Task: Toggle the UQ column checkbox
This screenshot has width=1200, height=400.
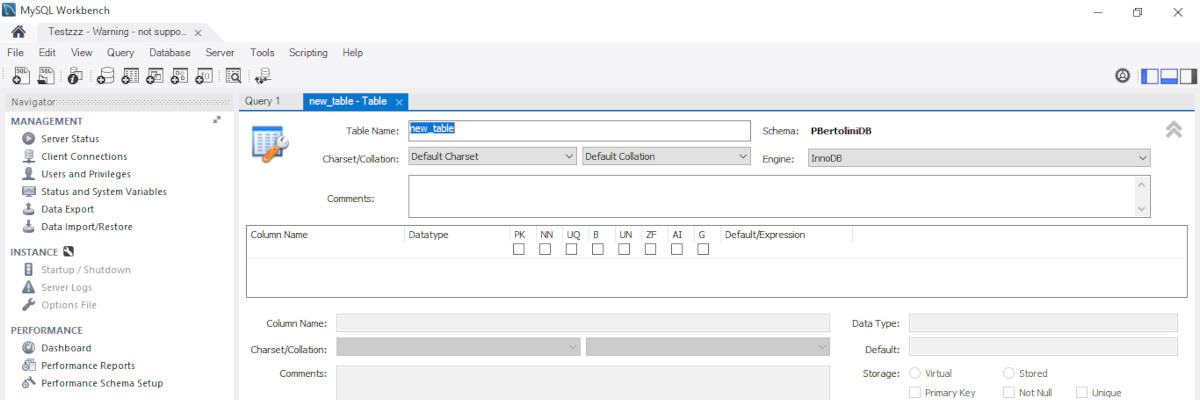Action: coord(571,249)
